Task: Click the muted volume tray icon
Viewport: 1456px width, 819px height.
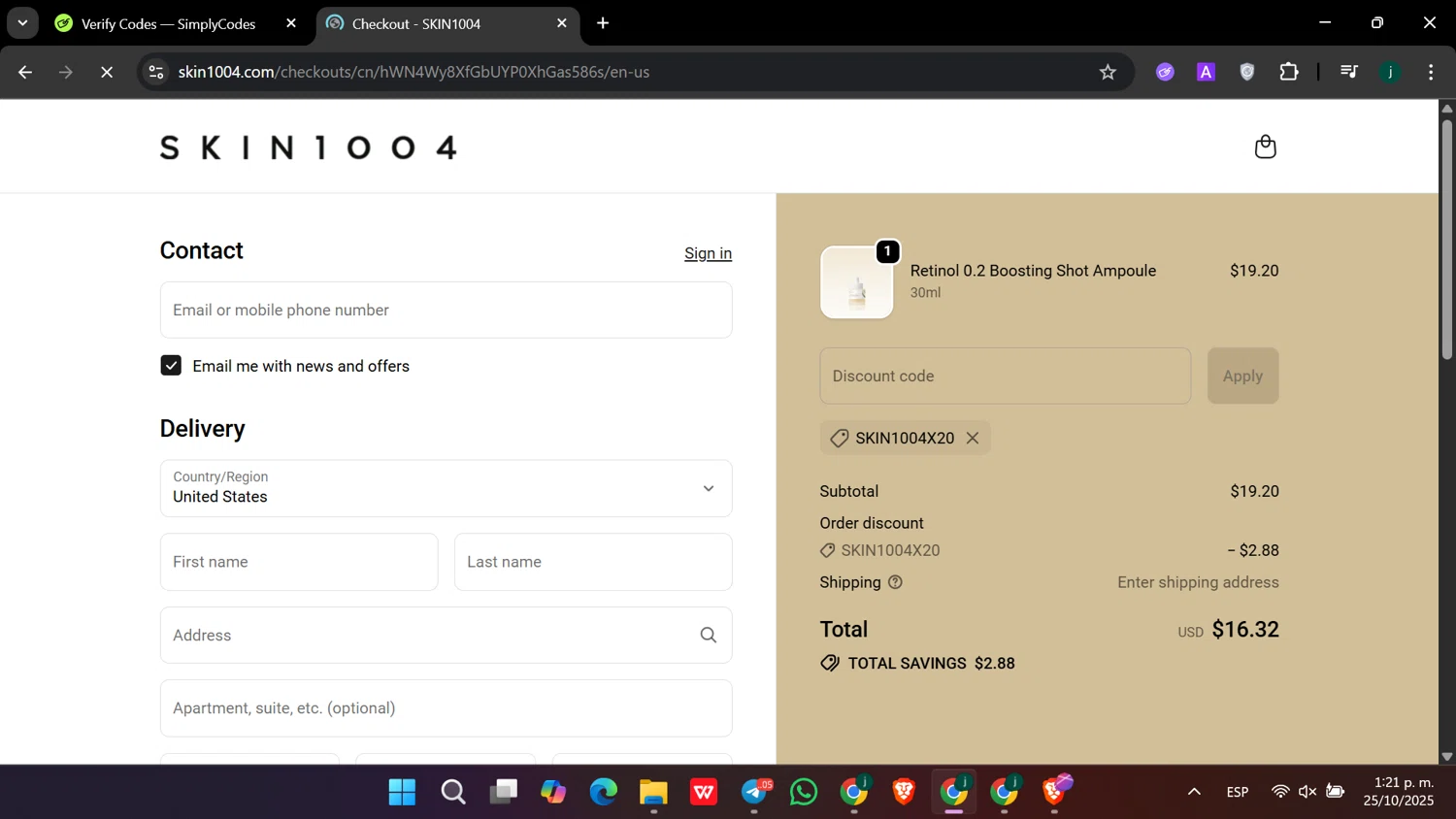Action: [1307, 792]
